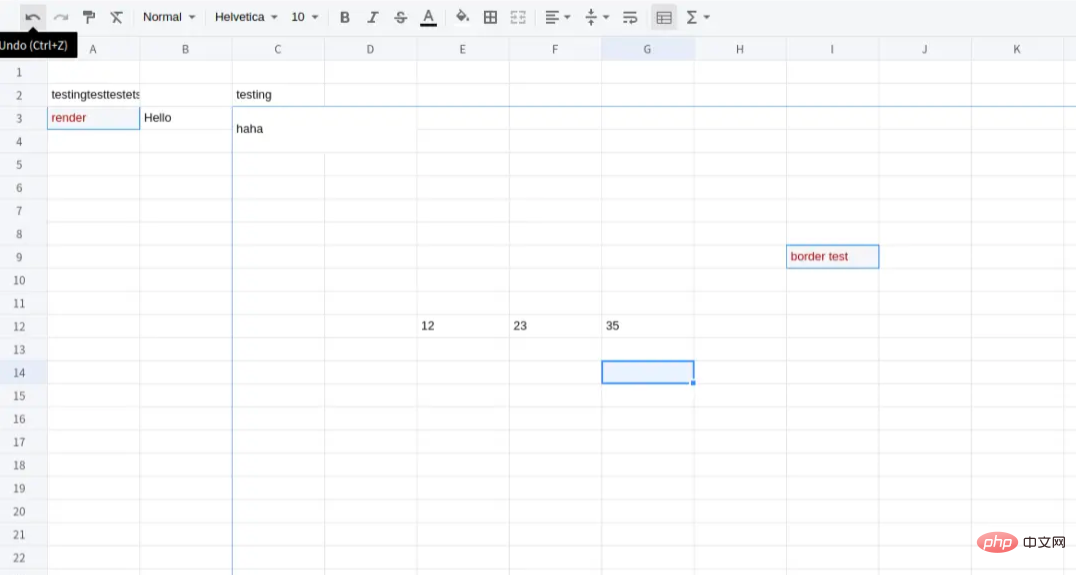Click the 'border test' cell
This screenshot has width=1076, height=575.
tap(832, 257)
